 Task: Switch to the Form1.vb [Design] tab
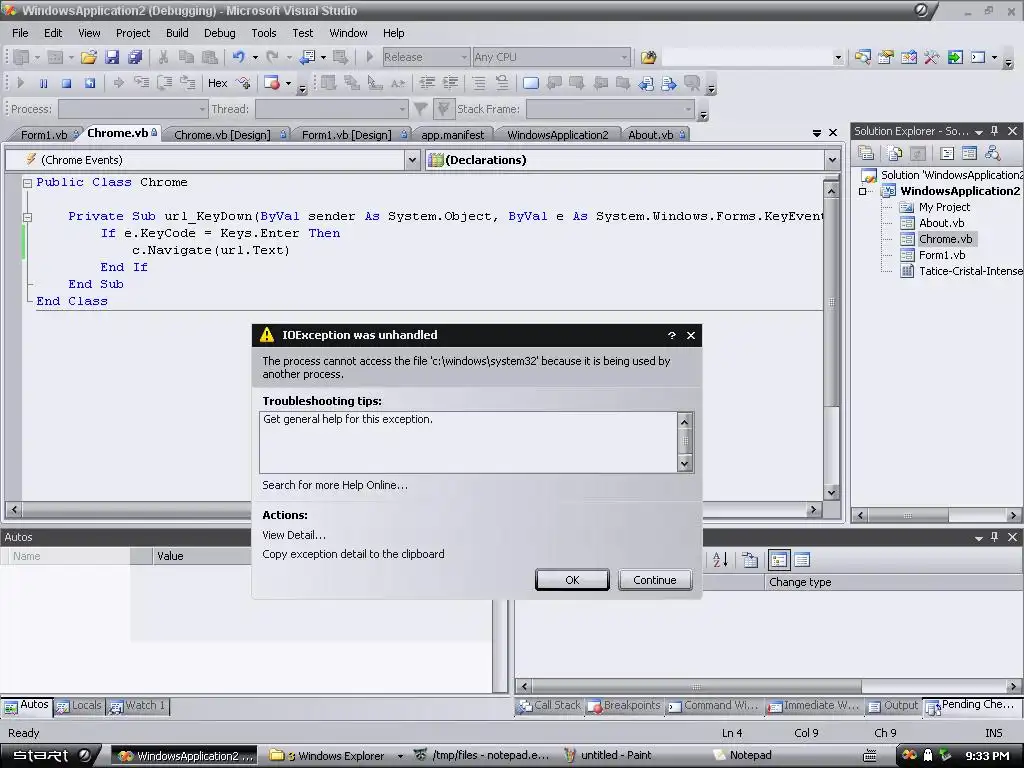[x=351, y=135]
